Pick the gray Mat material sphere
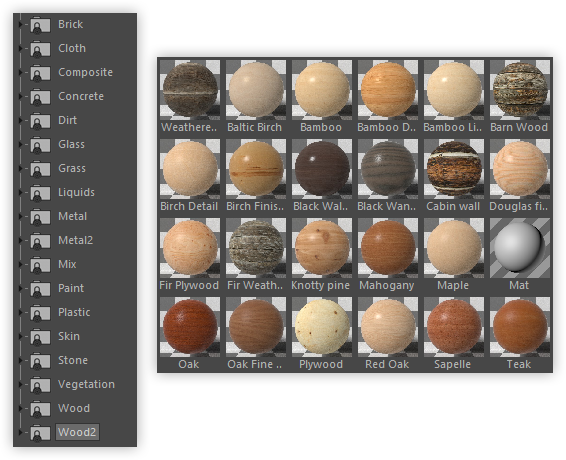The image size is (566, 460). point(520,248)
